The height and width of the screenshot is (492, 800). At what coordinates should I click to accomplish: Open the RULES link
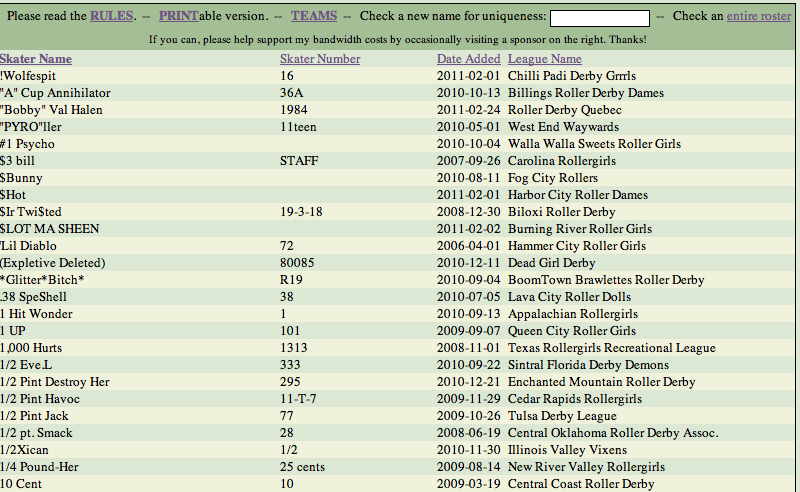112,16
